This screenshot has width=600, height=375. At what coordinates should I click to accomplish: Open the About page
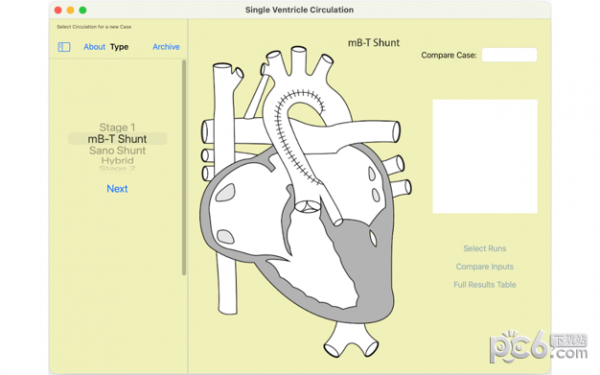(94, 47)
